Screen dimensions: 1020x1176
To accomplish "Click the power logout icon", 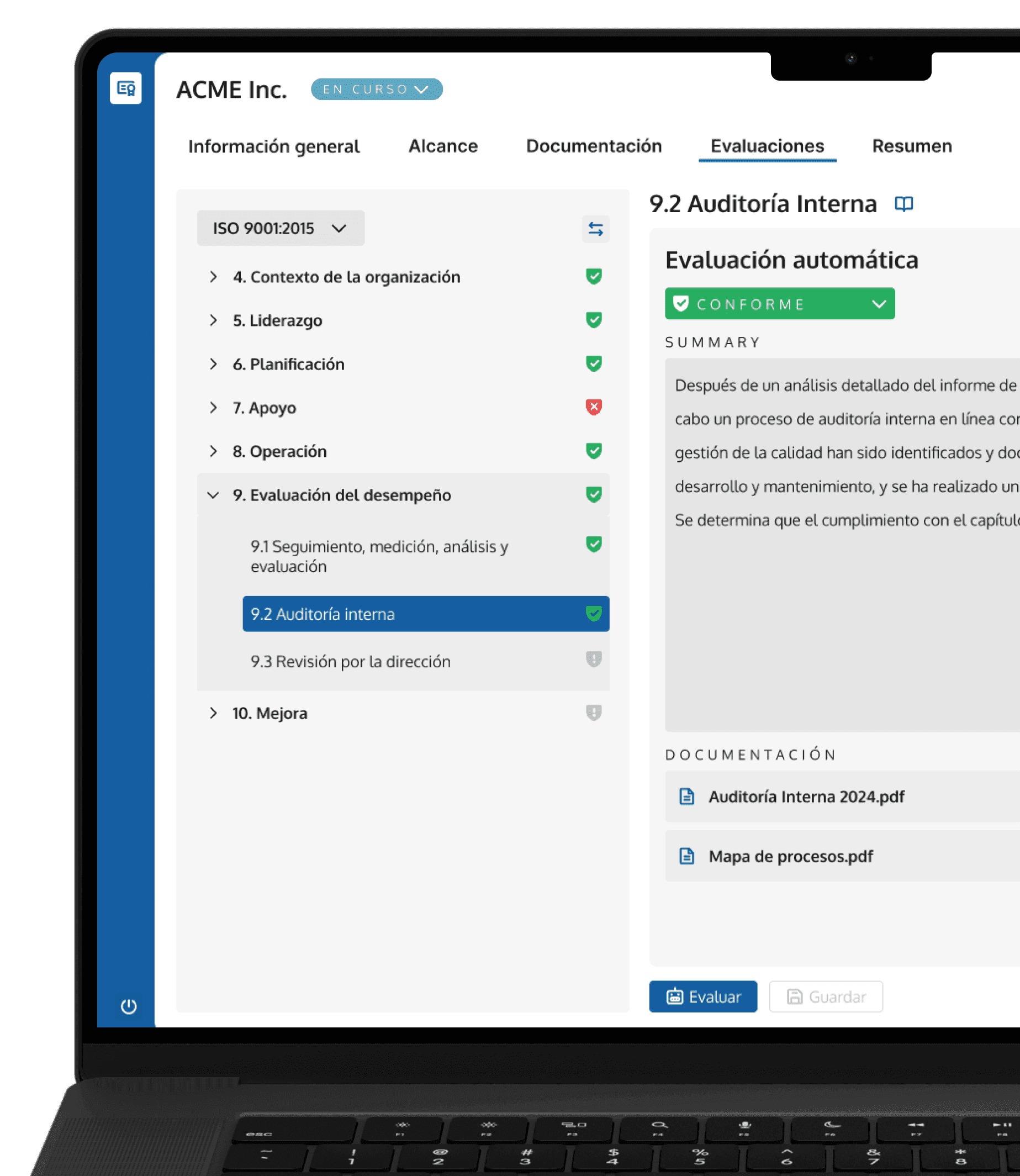I will [x=129, y=1006].
